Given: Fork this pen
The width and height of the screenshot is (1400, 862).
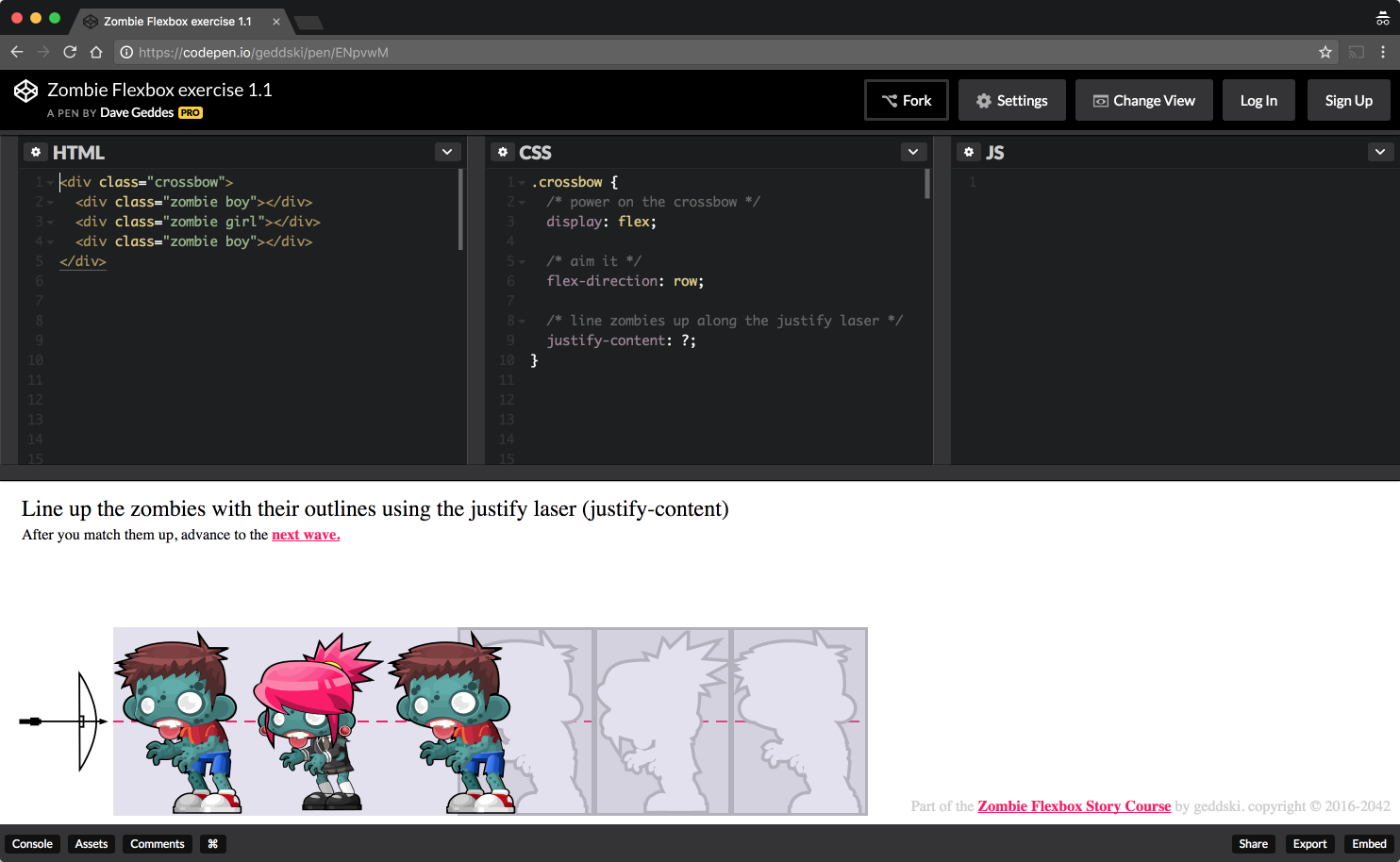Looking at the screenshot, I should pyautogui.click(x=907, y=100).
